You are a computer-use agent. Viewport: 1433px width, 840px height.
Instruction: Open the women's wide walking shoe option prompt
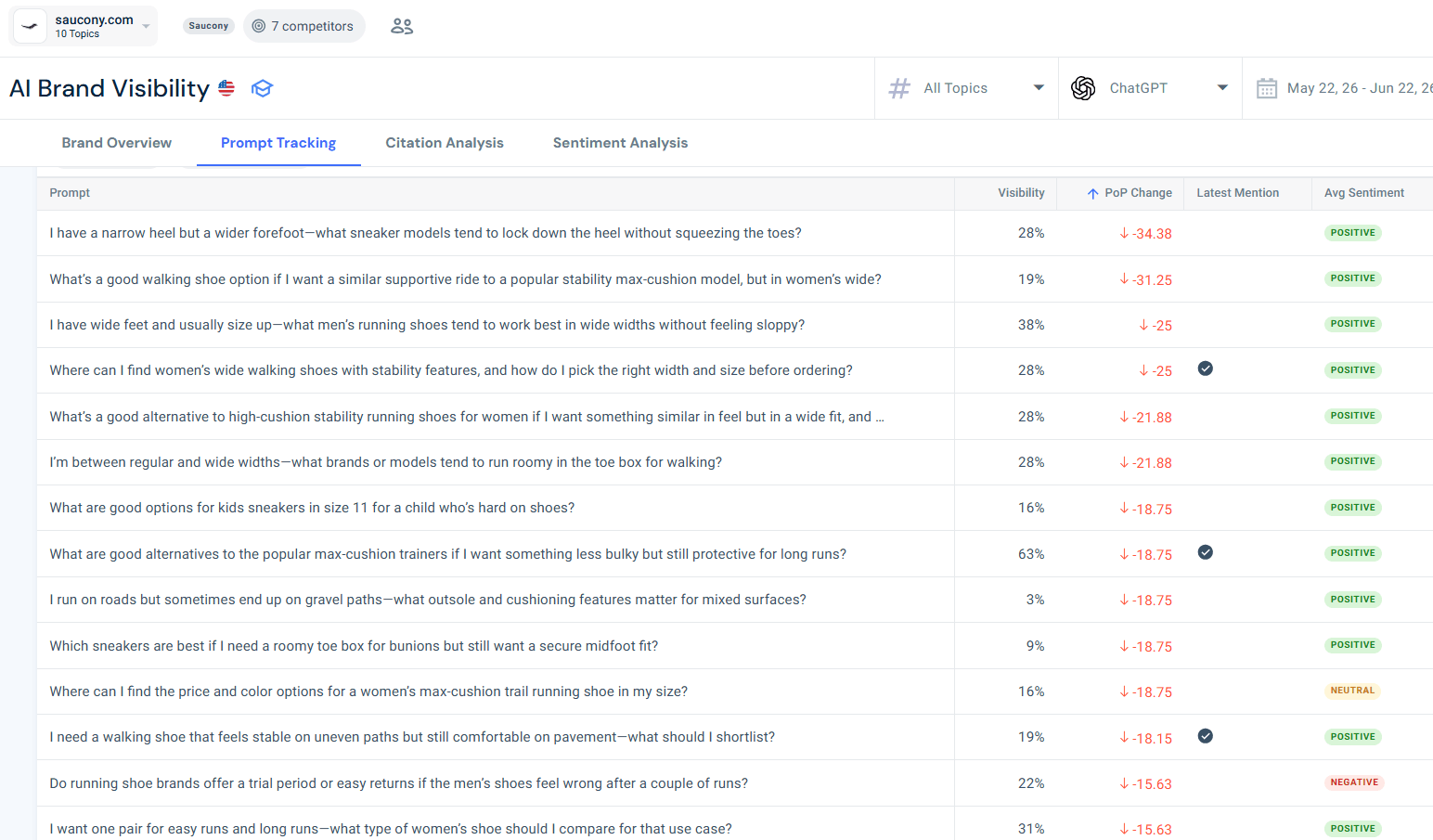tap(465, 279)
